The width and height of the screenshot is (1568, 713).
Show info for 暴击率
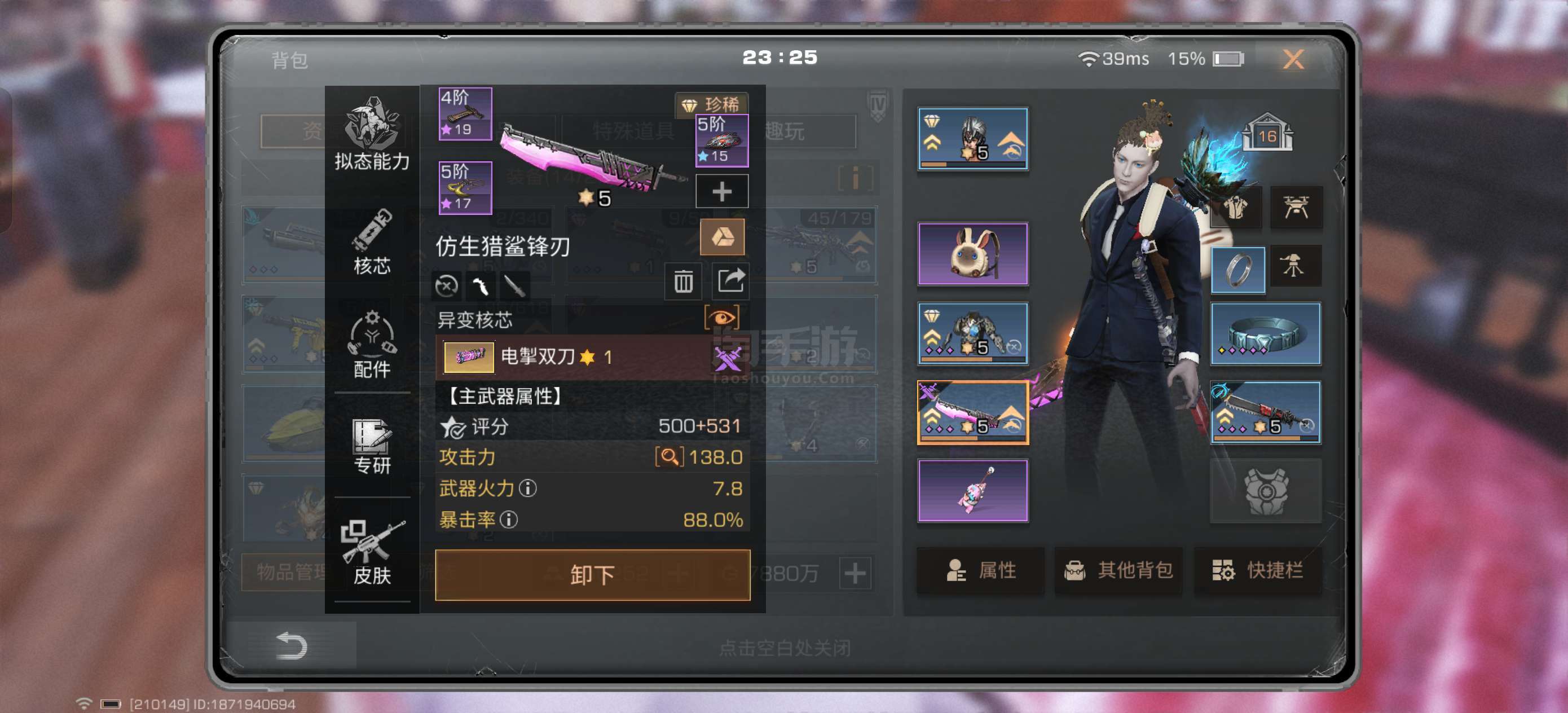click(509, 520)
